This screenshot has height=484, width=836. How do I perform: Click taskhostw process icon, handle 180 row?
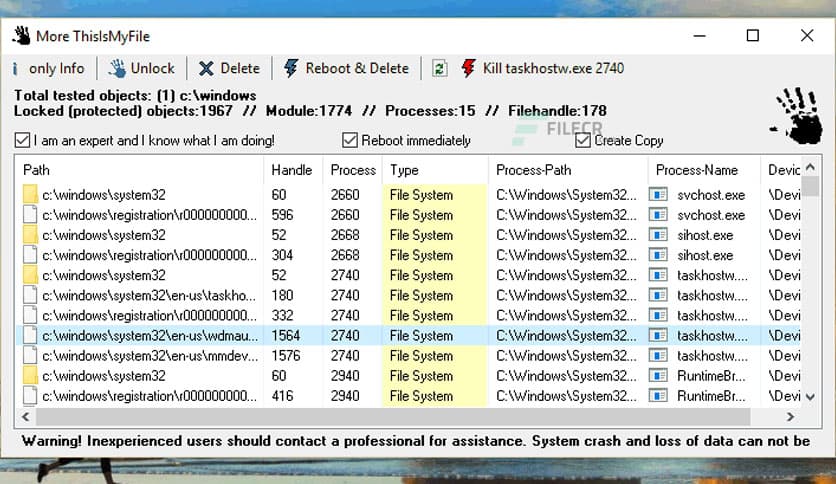tap(658, 295)
